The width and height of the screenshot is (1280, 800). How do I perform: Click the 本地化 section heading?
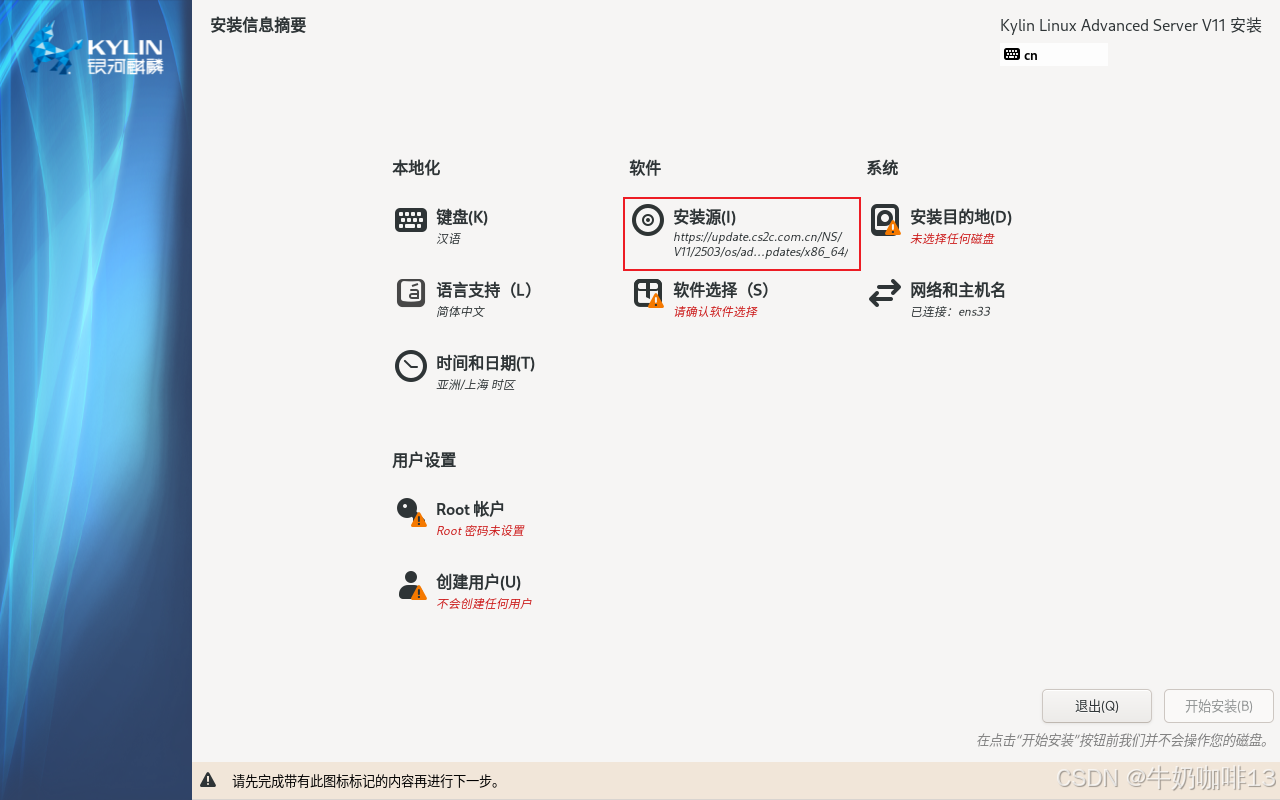pos(416,168)
